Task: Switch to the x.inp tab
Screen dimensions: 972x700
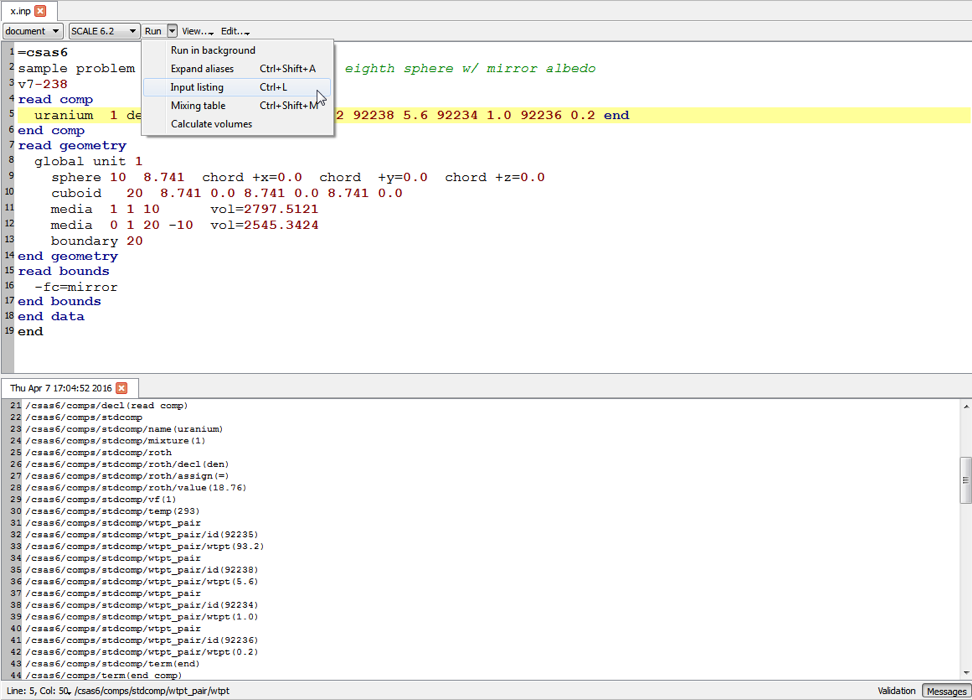Action: tap(19, 11)
